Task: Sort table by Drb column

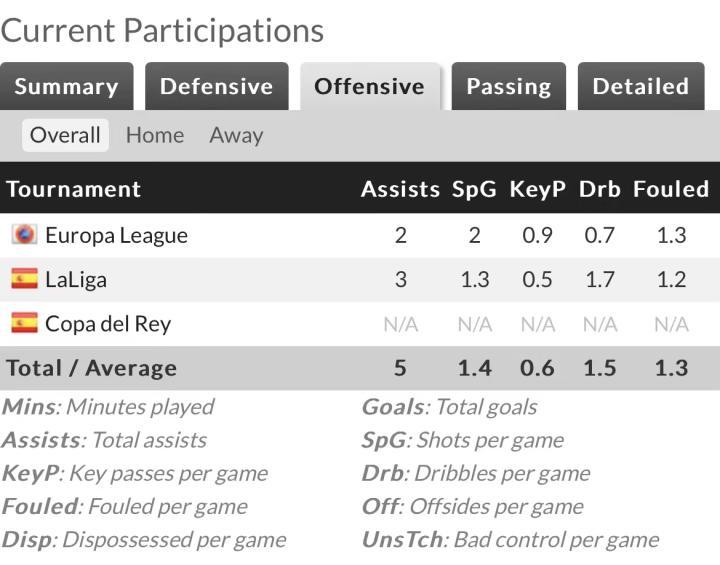Action: [600, 189]
